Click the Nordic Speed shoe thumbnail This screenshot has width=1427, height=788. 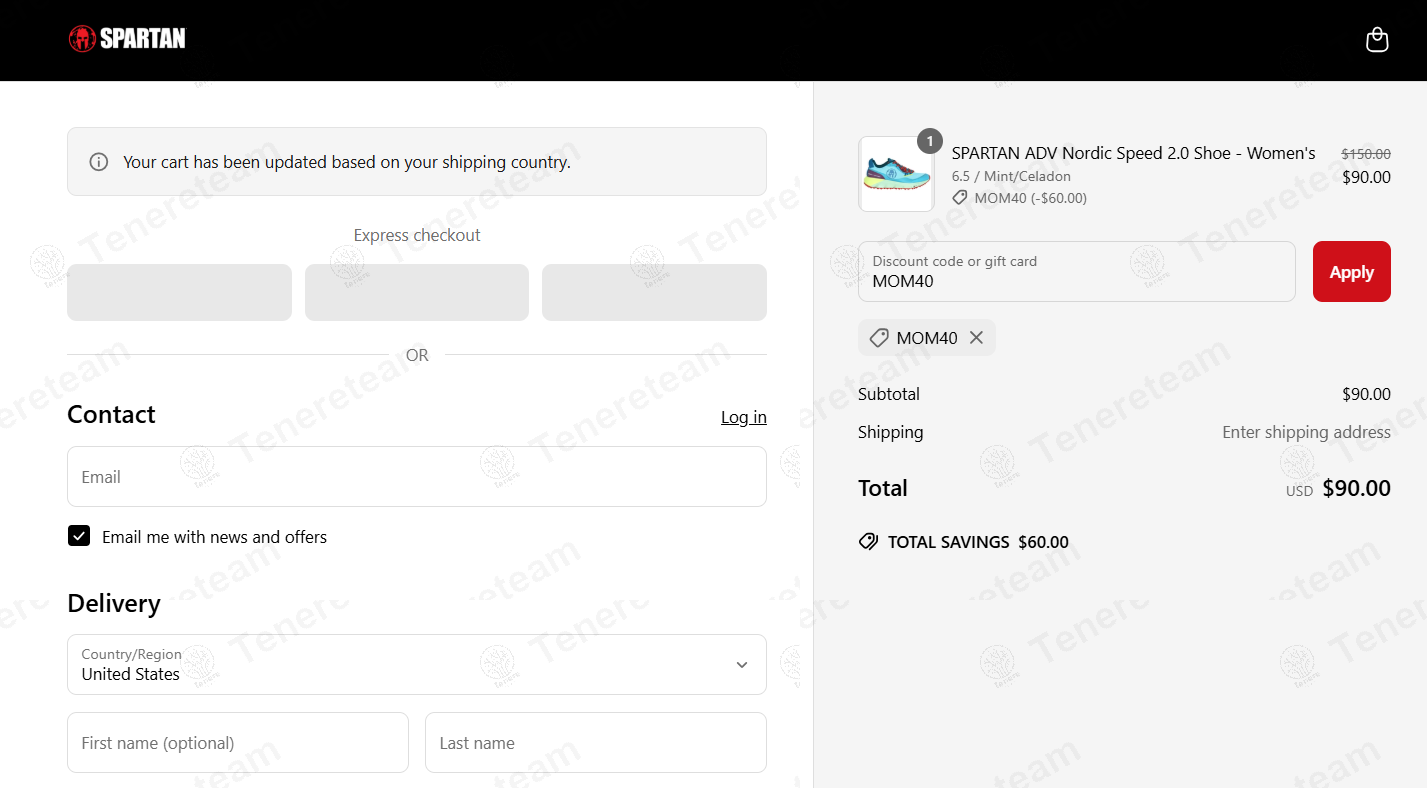coord(896,174)
